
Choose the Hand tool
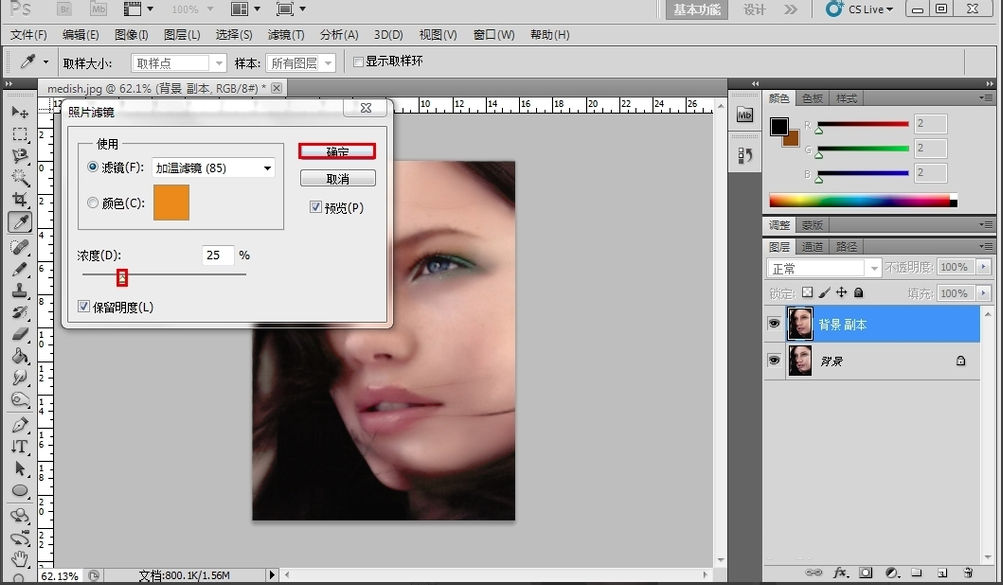coord(19,559)
